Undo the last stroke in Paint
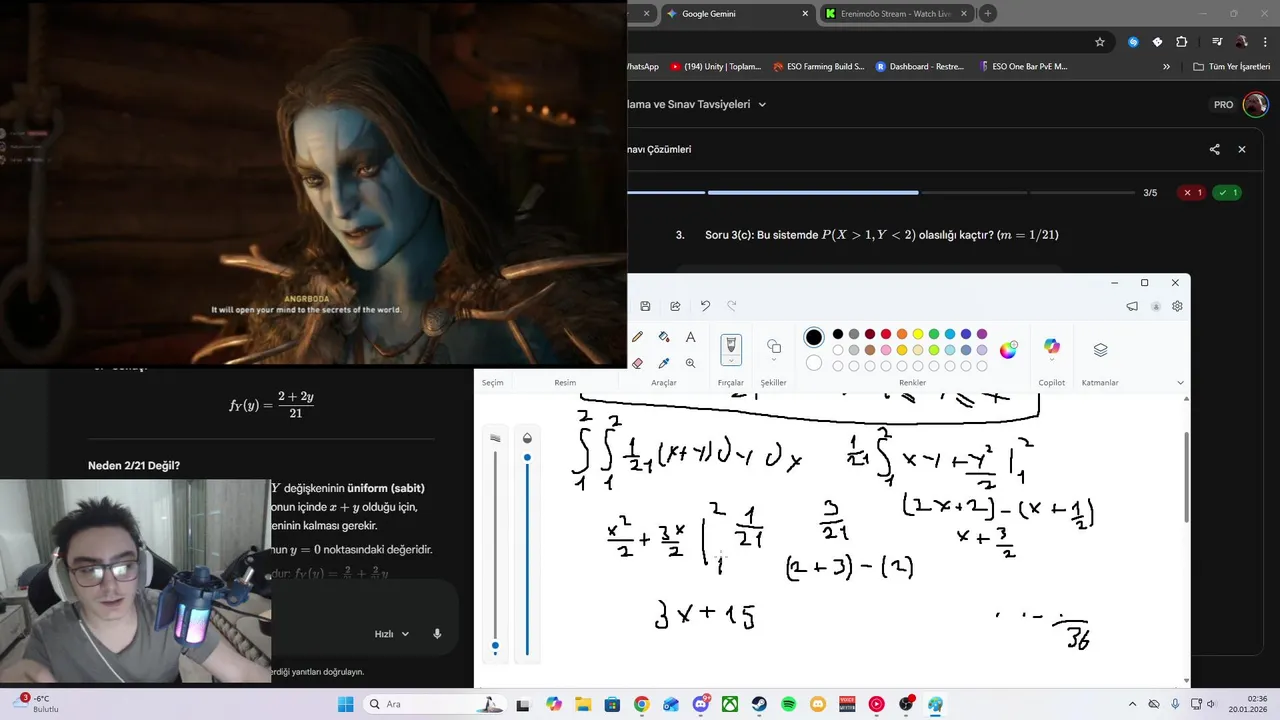Image resolution: width=1280 pixels, height=720 pixels. tap(705, 306)
